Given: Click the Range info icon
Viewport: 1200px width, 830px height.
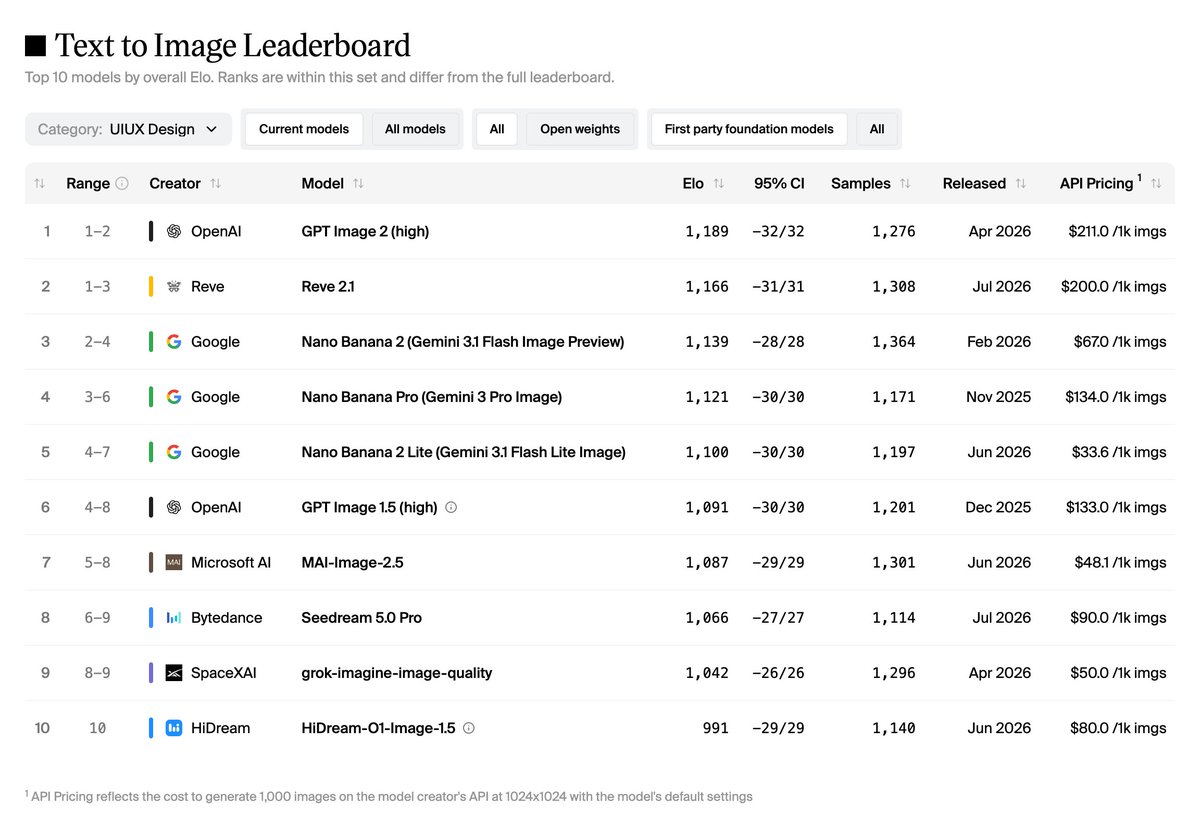Looking at the screenshot, I should (x=122, y=183).
